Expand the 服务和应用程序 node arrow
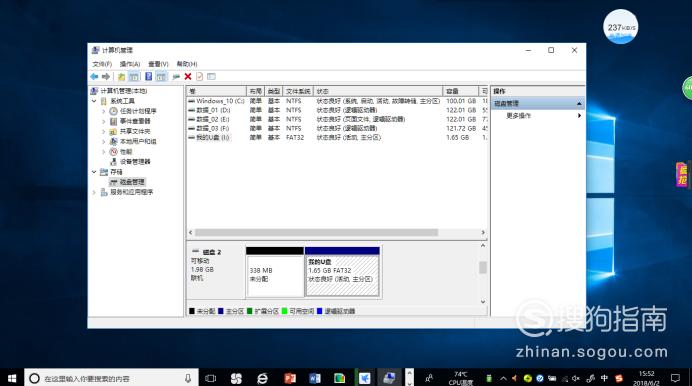Screen dimensions: 692x386 (x=94, y=192)
